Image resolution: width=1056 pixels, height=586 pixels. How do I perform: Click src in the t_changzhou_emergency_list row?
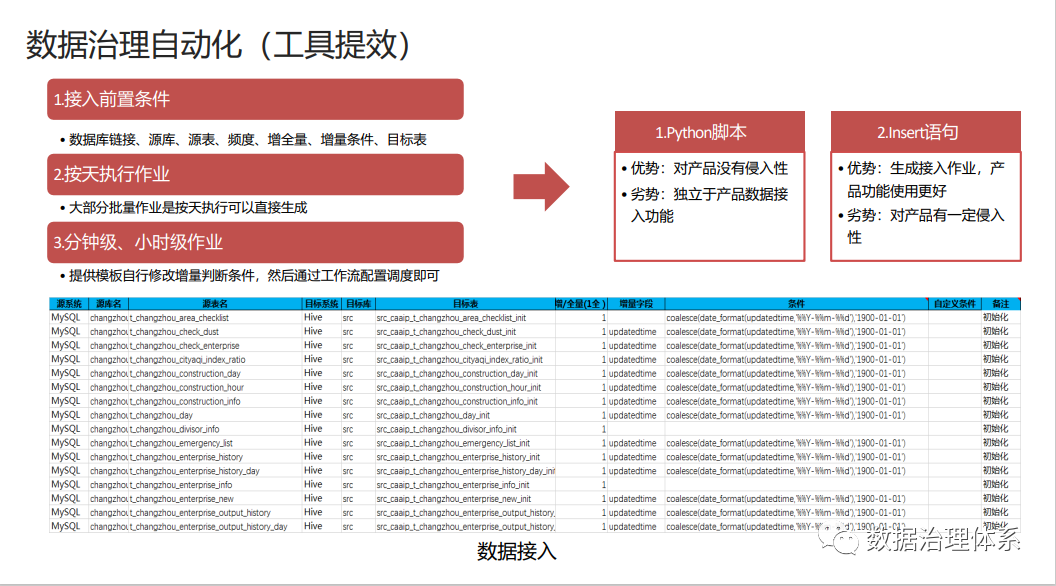[348, 443]
